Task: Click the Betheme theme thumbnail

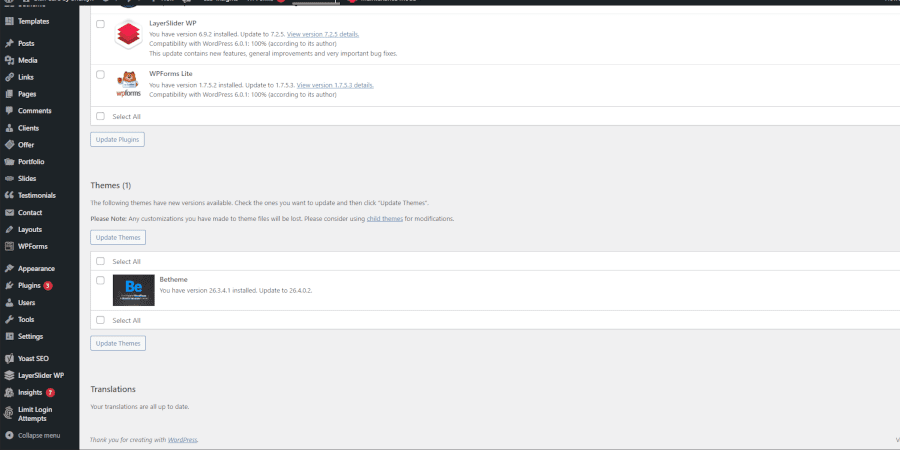Action: 134,290
